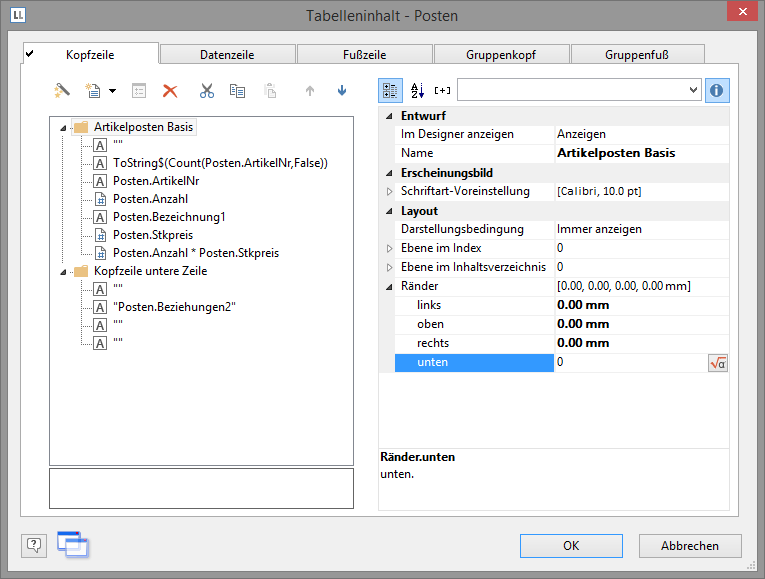Switch to the Datenzeile tab
765x579 pixels.
click(x=228, y=54)
